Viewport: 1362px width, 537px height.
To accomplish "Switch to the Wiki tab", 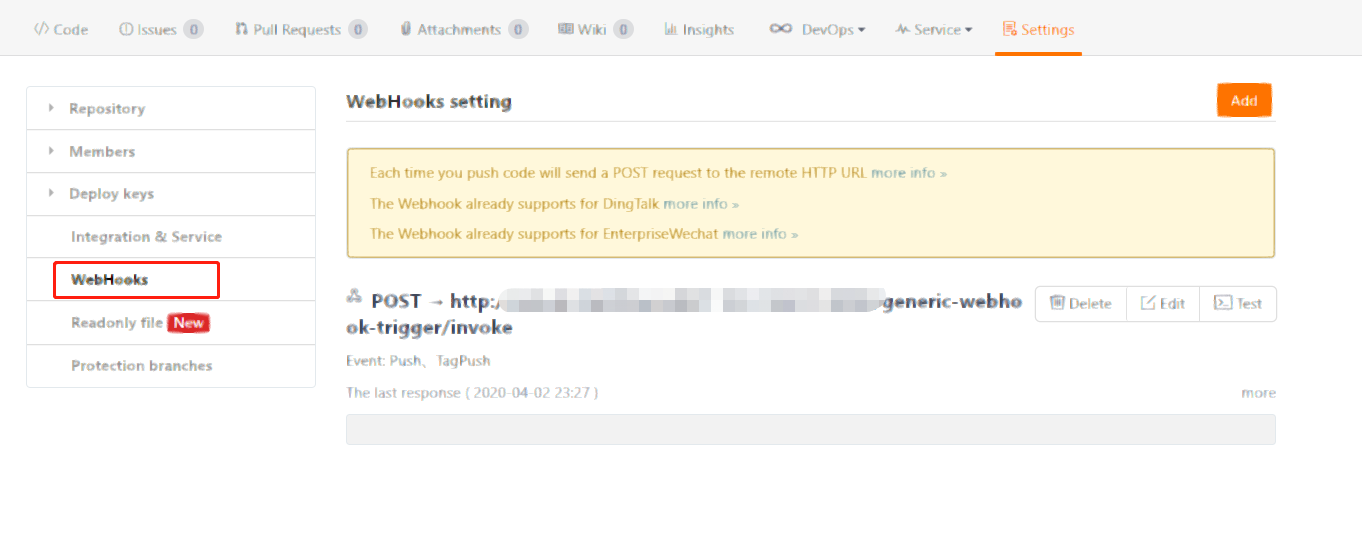I will pyautogui.click(x=594, y=29).
